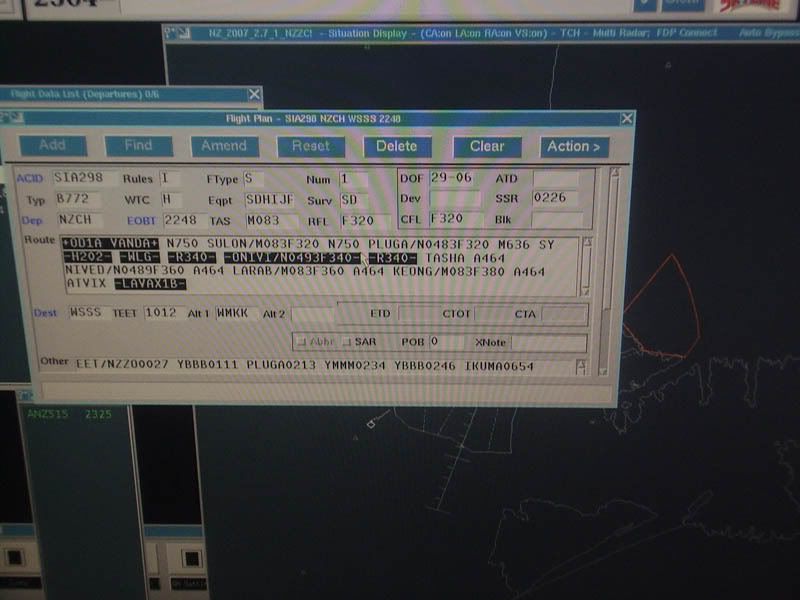800x600 pixels.
Task: Check the SAR checkbox
Action: click(x=347, y=341)
